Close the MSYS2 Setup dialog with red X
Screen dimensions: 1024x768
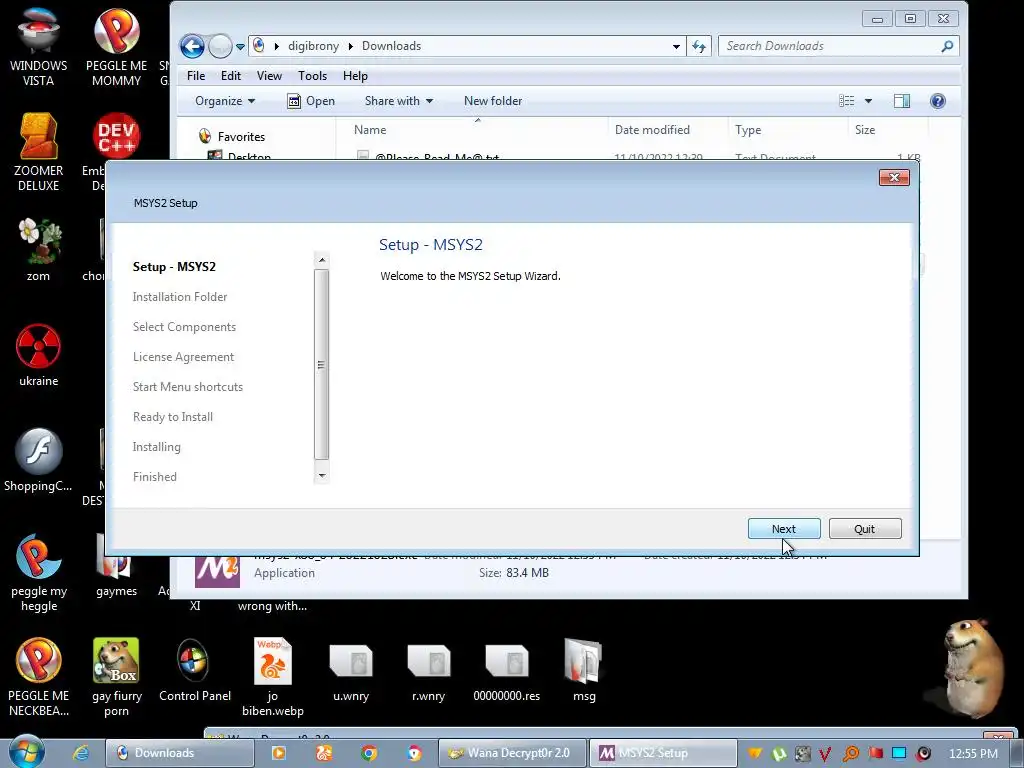tap(894, 178)
